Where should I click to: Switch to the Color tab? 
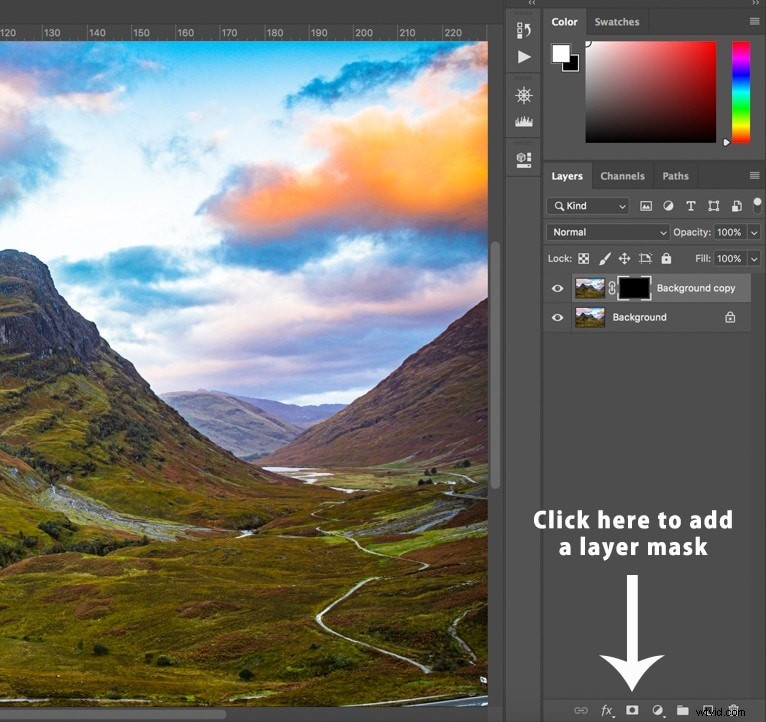(564, 22)
